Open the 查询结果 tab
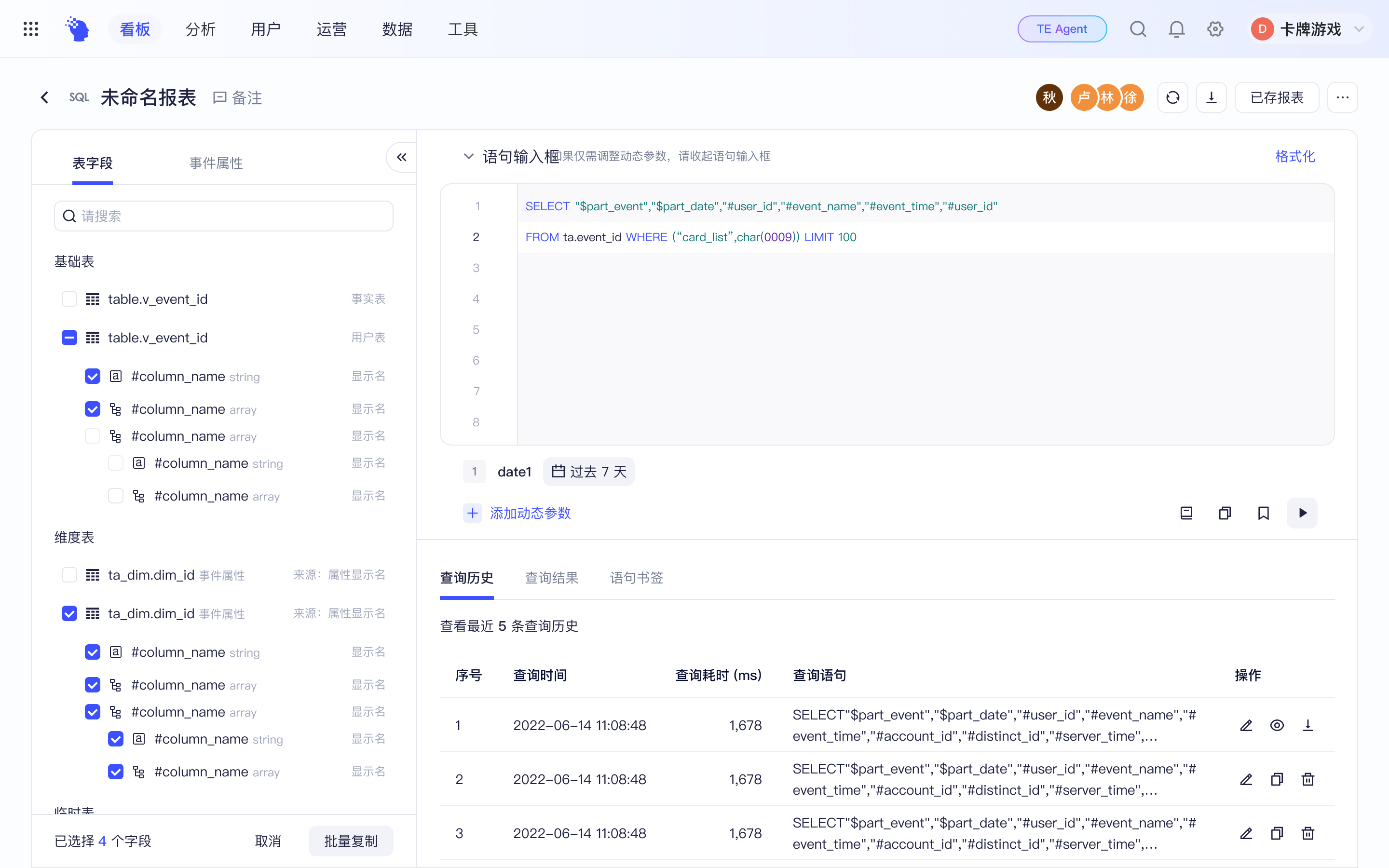The image size is (1389, 868). [552, 578]
